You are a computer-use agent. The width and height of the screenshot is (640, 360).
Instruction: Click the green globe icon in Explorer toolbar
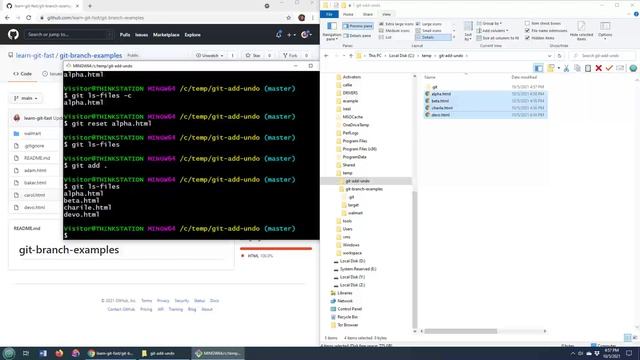[x=633, y=68]
